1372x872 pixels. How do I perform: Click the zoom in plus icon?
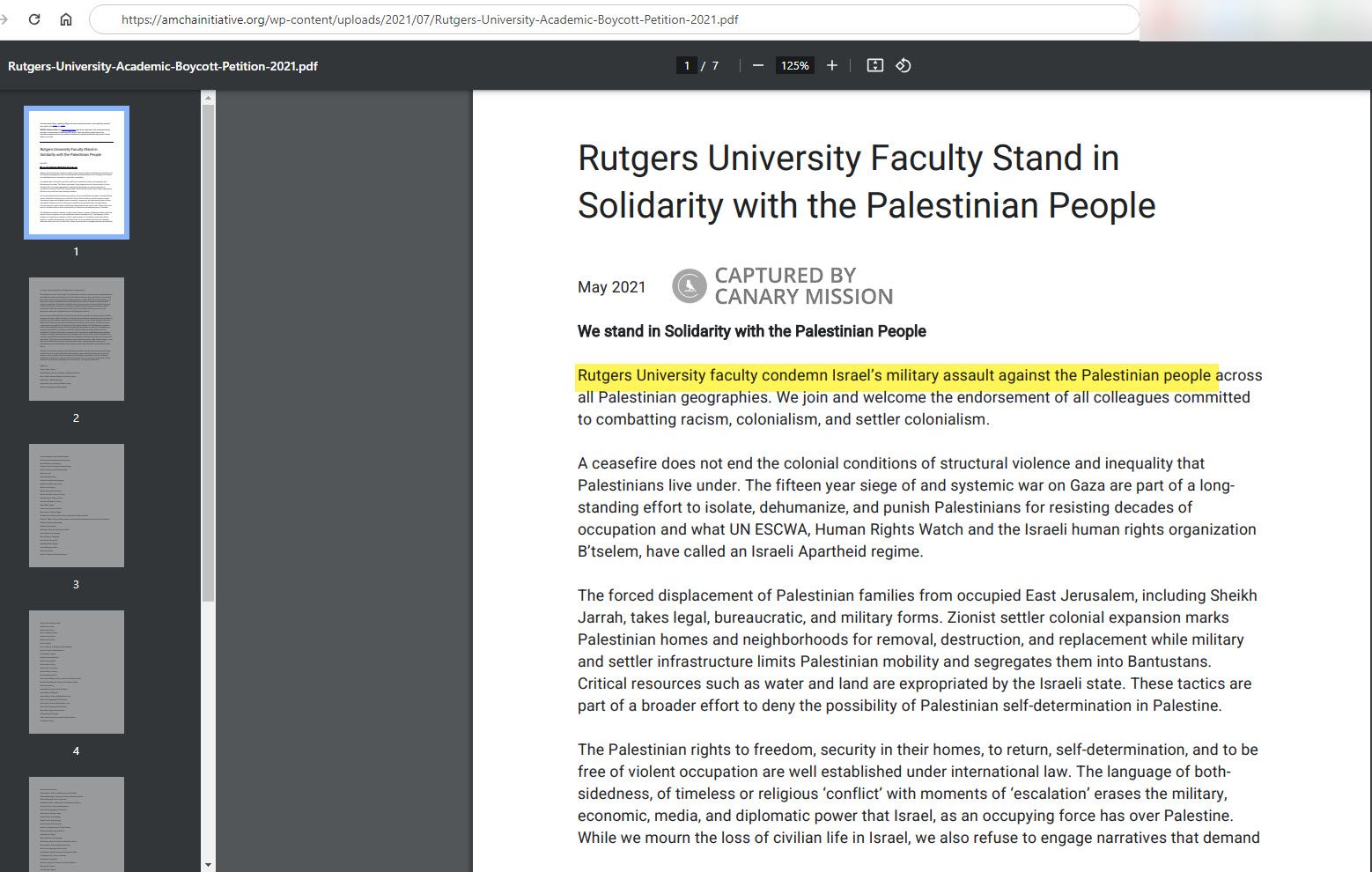point(831,66)
